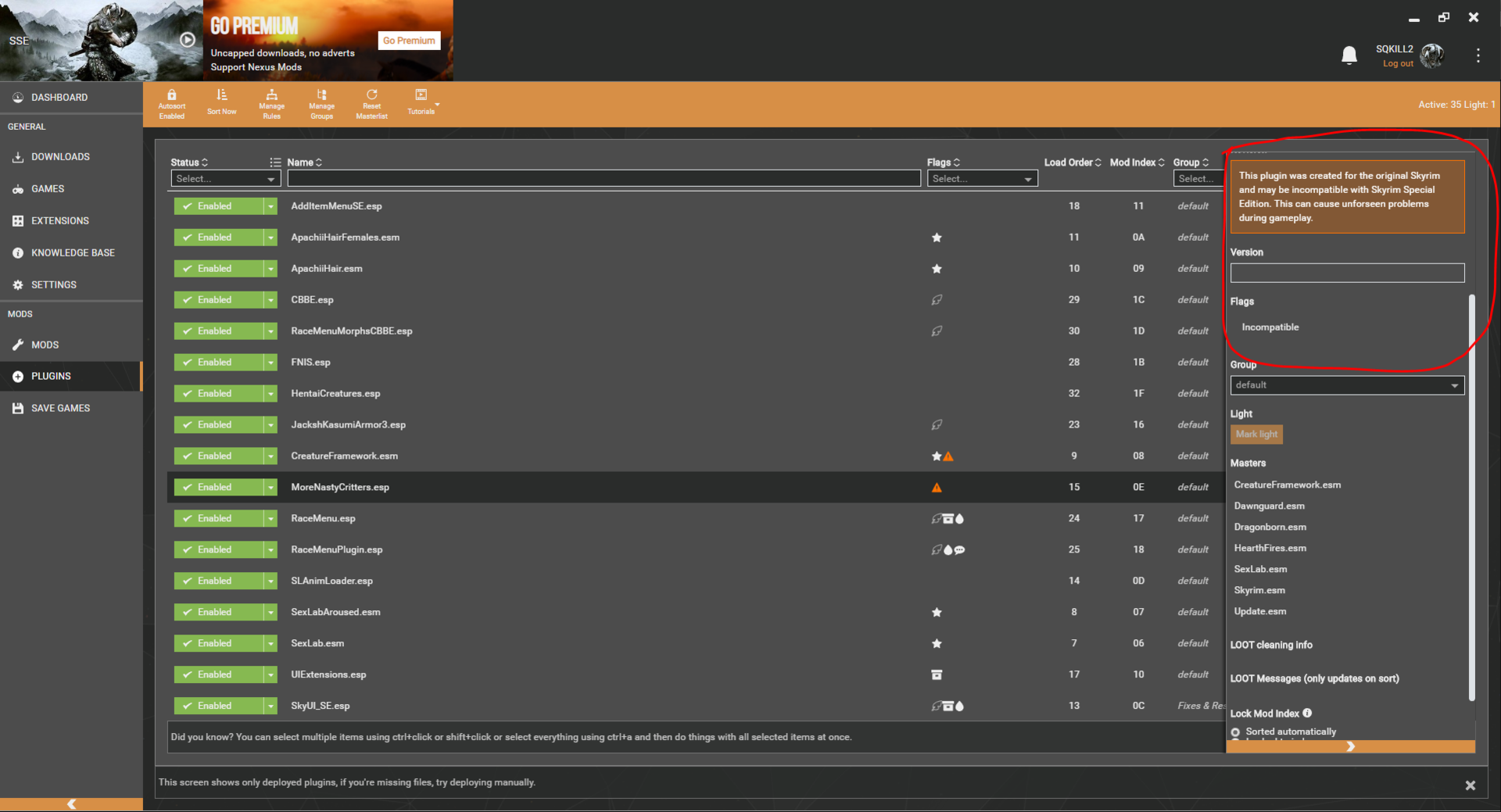
Task: Toggle Enabled status for MoreNastyCritters.esp
Action: tap(219, 488)
